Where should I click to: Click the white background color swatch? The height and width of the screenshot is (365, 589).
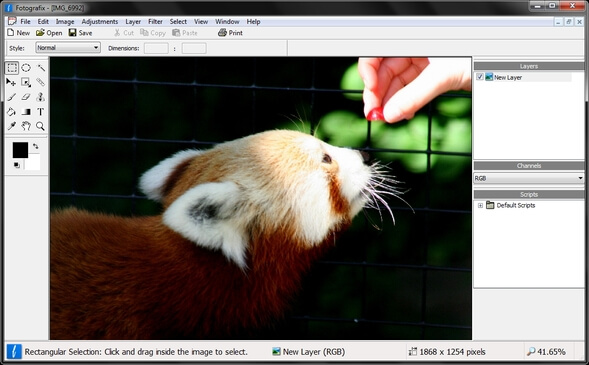click(x=34, y=164)
